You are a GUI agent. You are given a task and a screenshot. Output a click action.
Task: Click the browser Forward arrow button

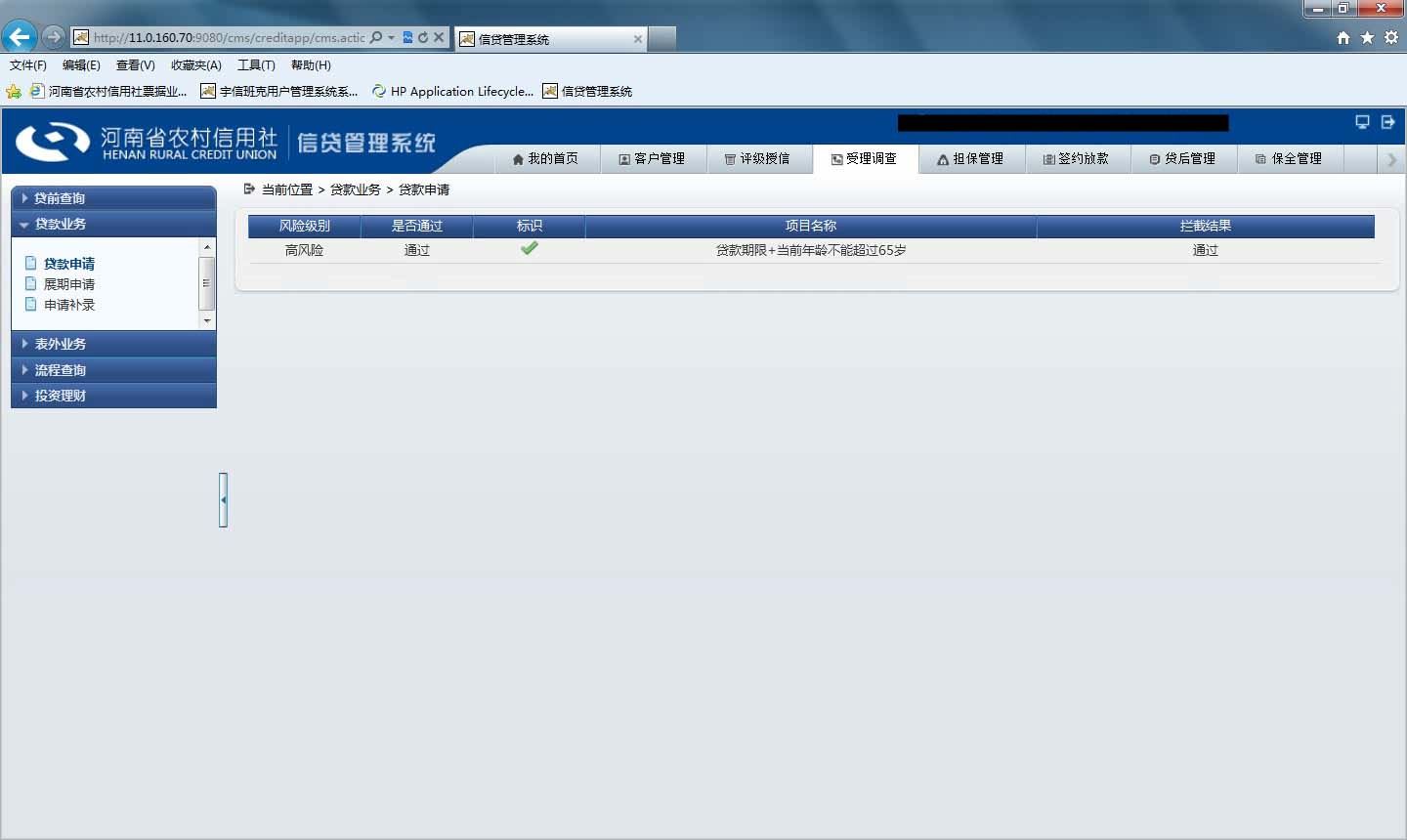54,37
